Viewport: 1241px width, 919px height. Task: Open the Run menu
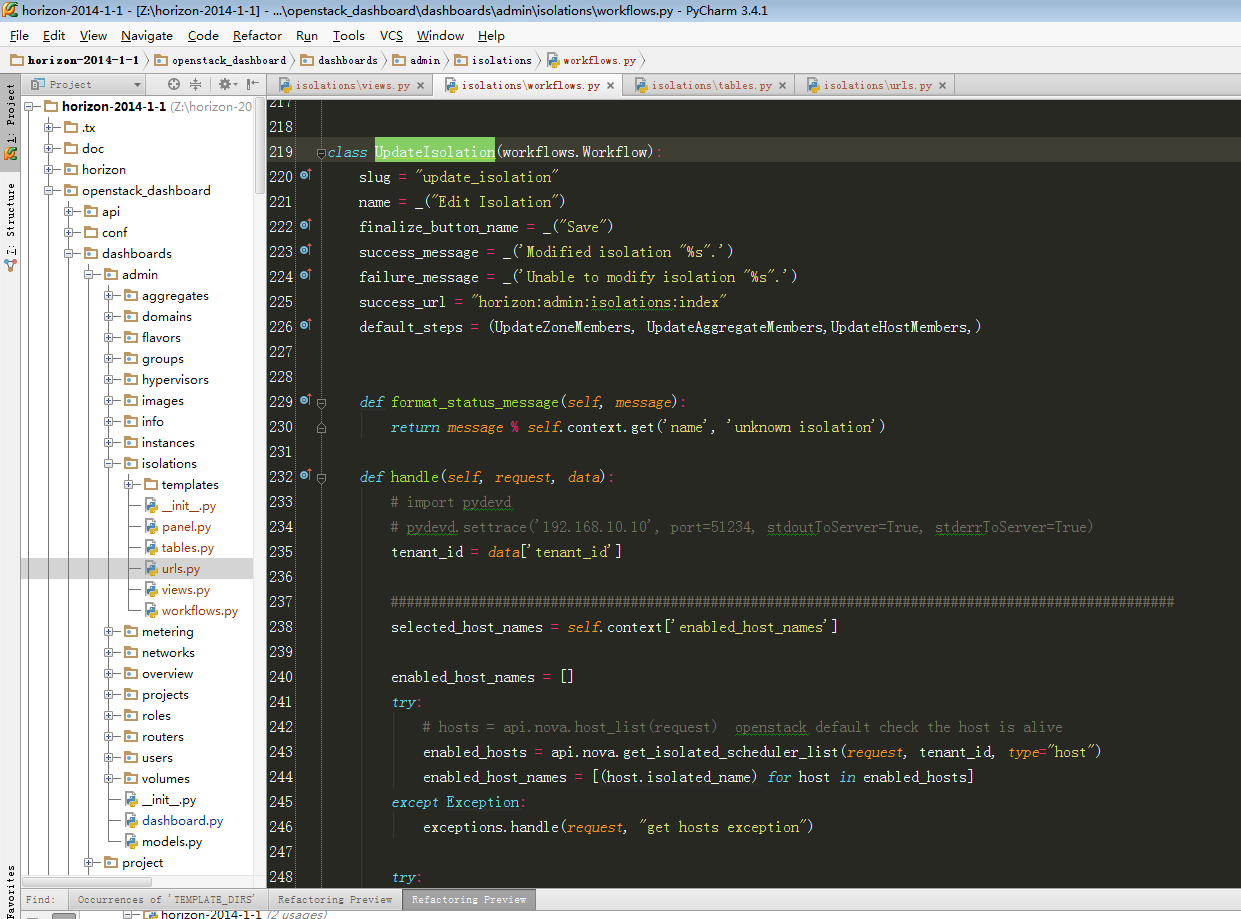click(307, 35)
